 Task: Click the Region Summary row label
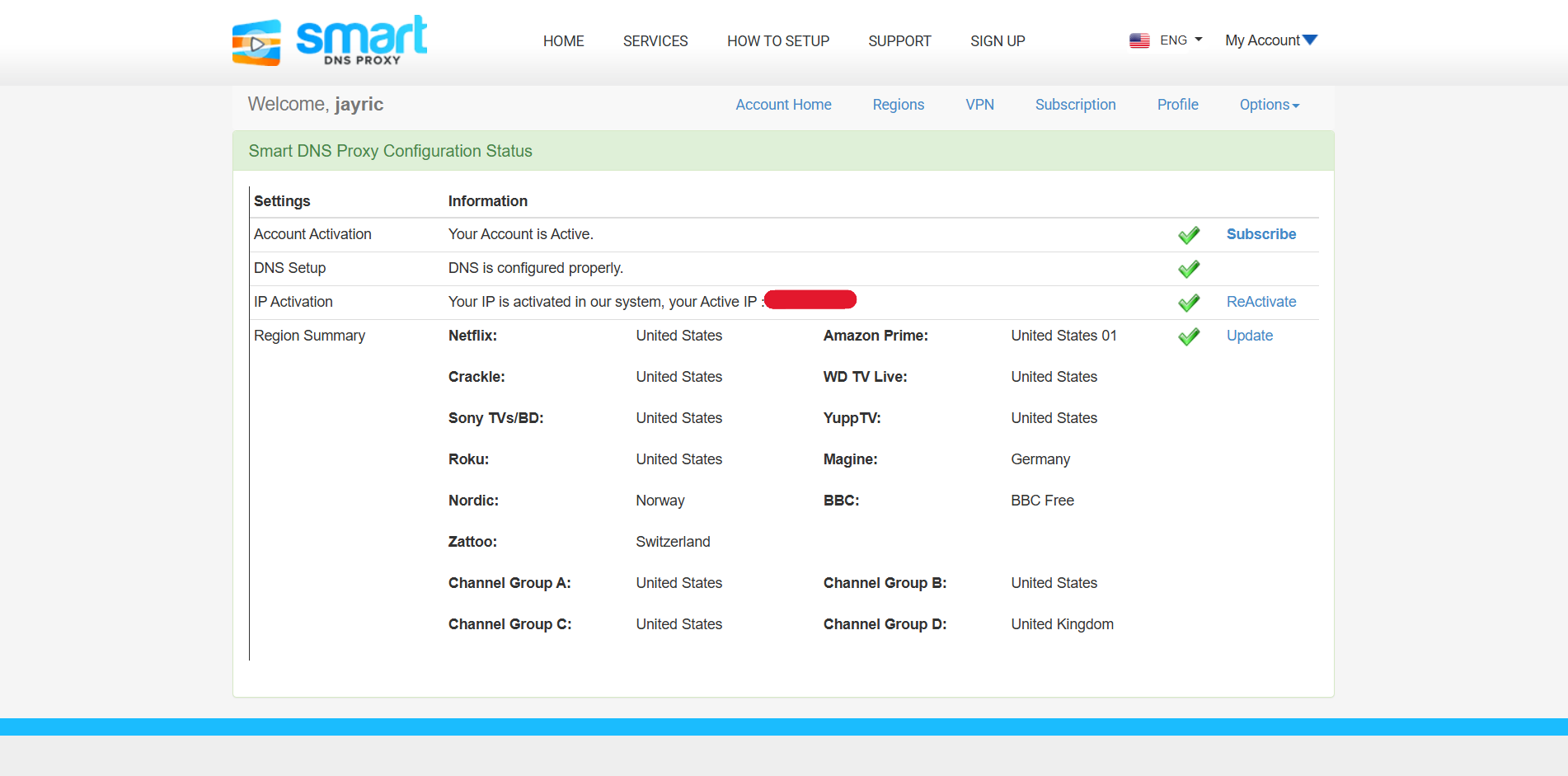[x=309, y=336]
